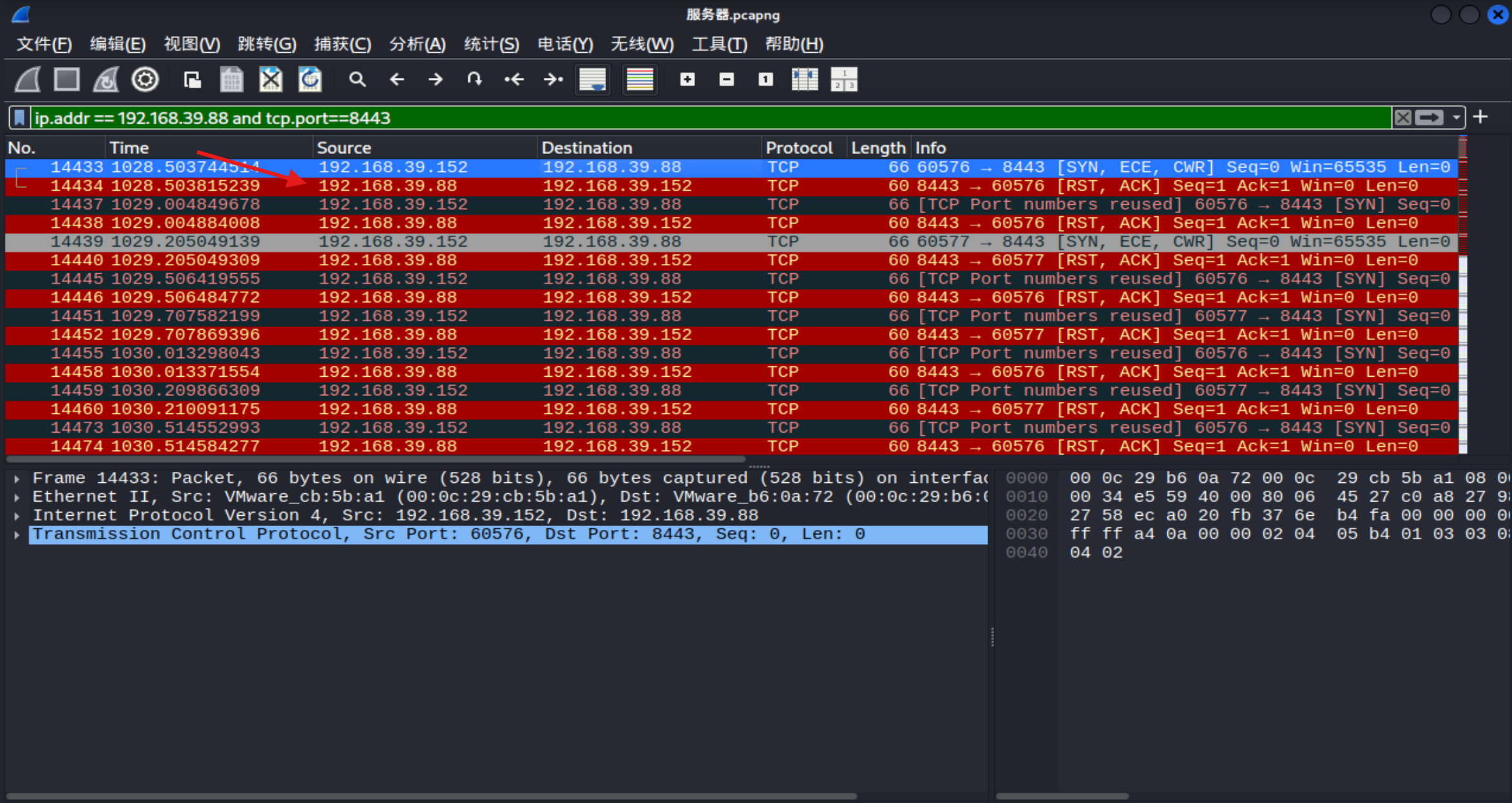
Task: Open the display filter history dropdown
Action: point(1456,118)
